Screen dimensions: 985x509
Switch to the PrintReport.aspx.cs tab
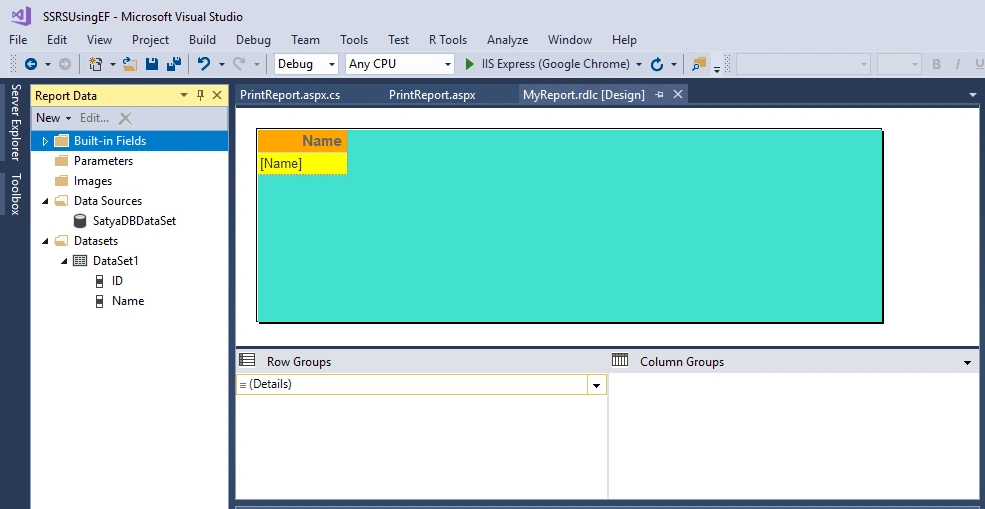pos(290,95)
